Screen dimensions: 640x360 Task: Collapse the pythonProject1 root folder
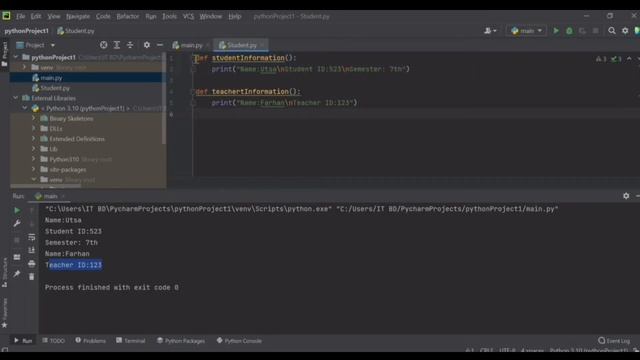tap(16, 57)
